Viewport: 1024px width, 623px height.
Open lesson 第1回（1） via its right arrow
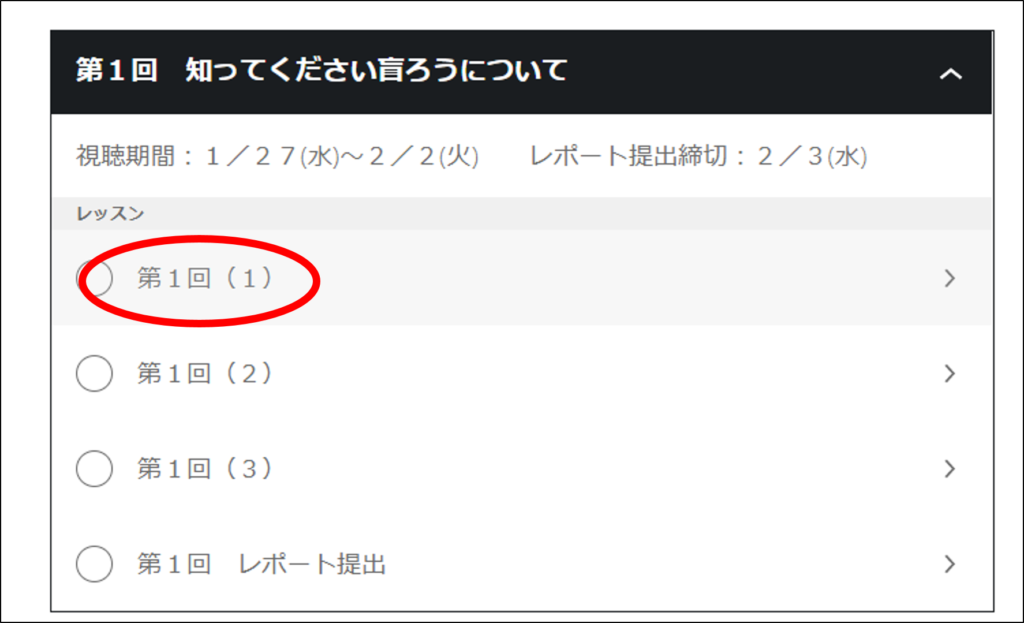coord(950,278)
